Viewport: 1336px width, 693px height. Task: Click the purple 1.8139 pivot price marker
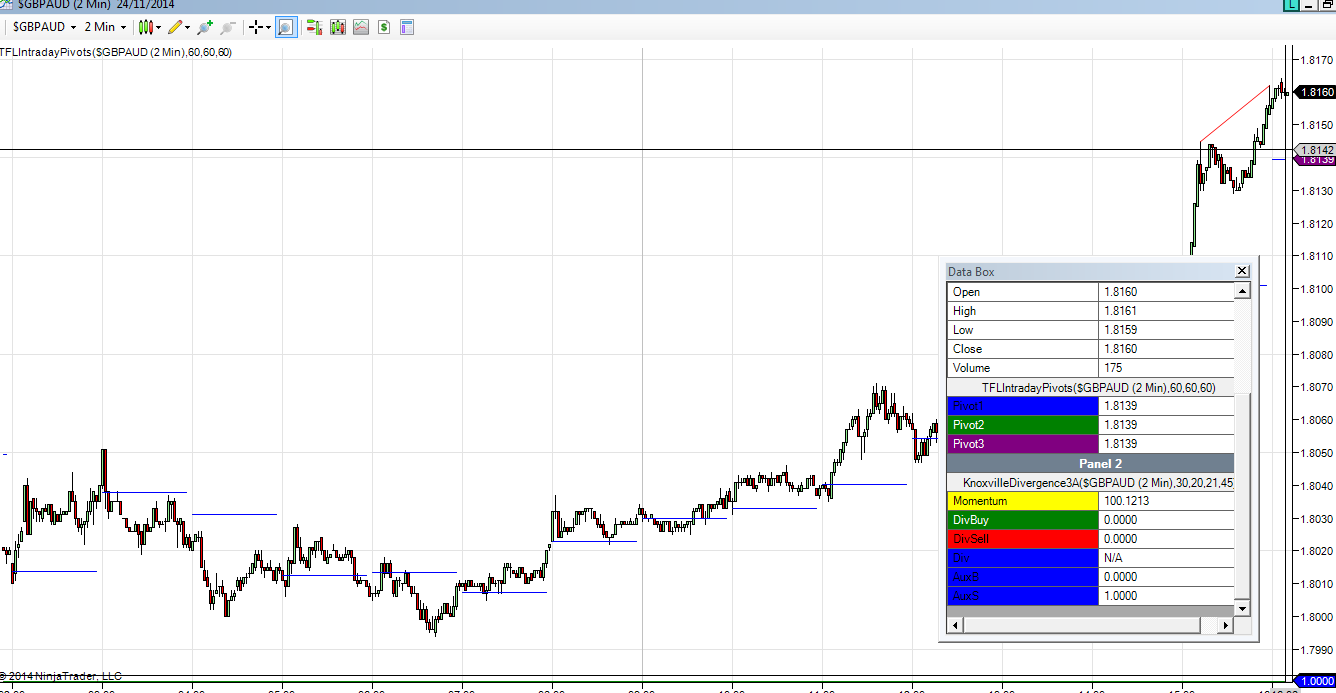pos(1315,160)
